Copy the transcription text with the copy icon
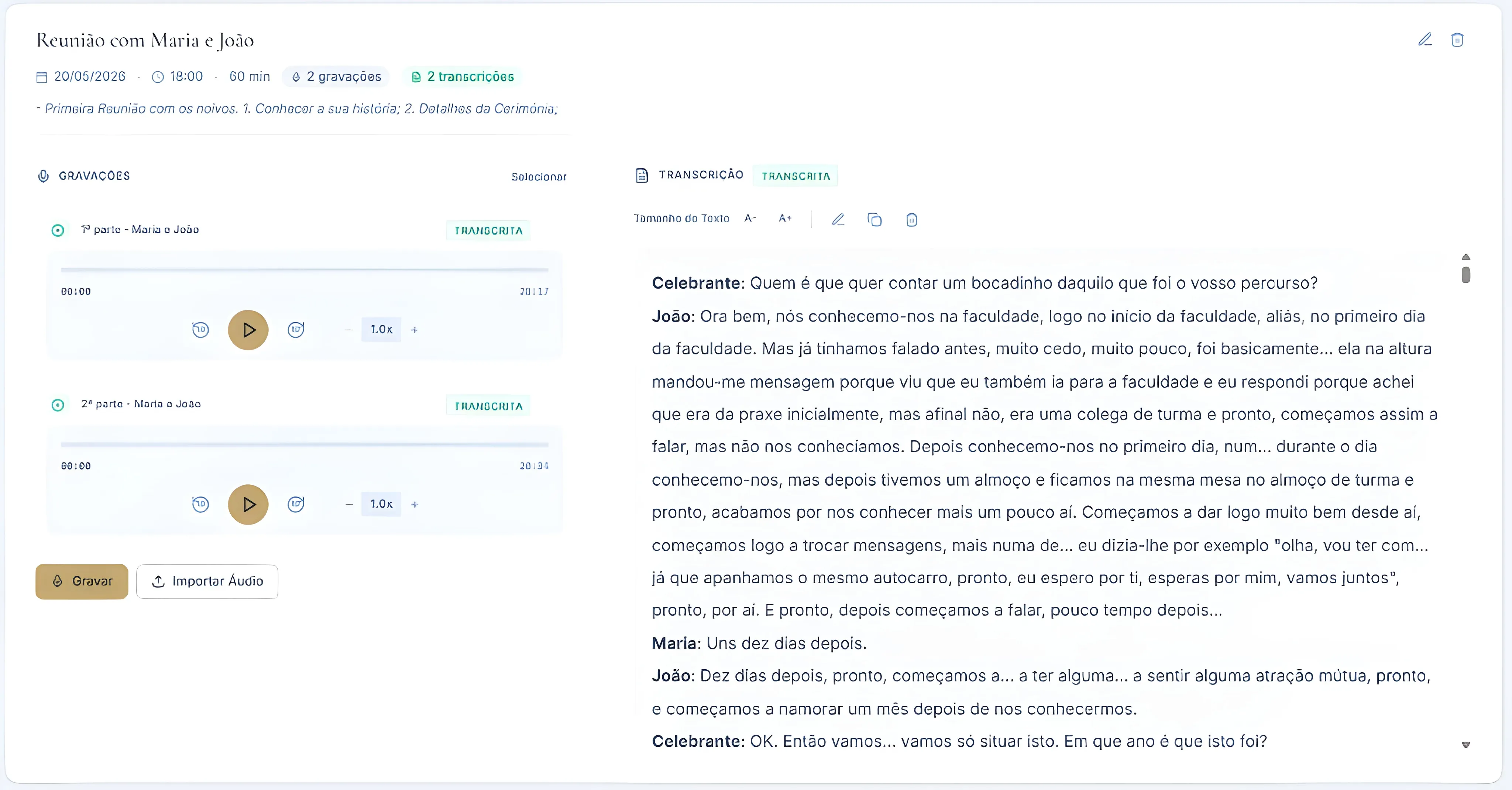Screen dimensions: 1512x790 tap(874, 220)
